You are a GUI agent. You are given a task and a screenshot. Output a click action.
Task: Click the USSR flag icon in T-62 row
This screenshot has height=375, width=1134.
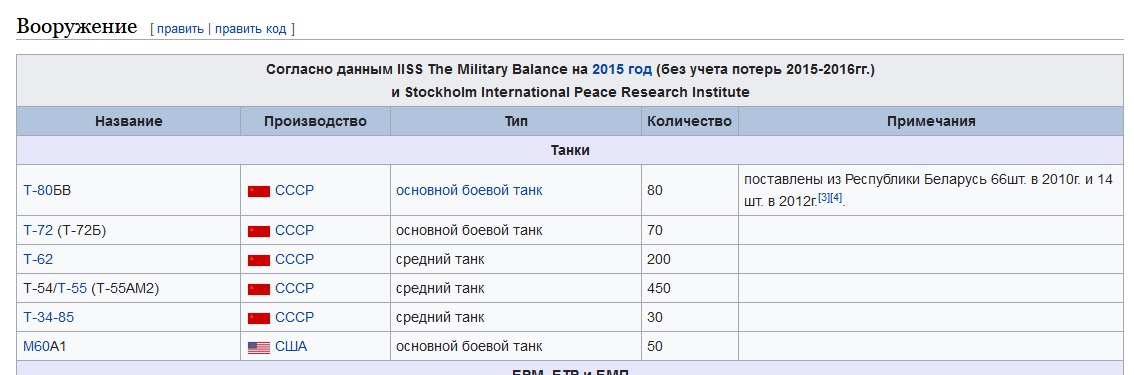click(x=259, y=260)
